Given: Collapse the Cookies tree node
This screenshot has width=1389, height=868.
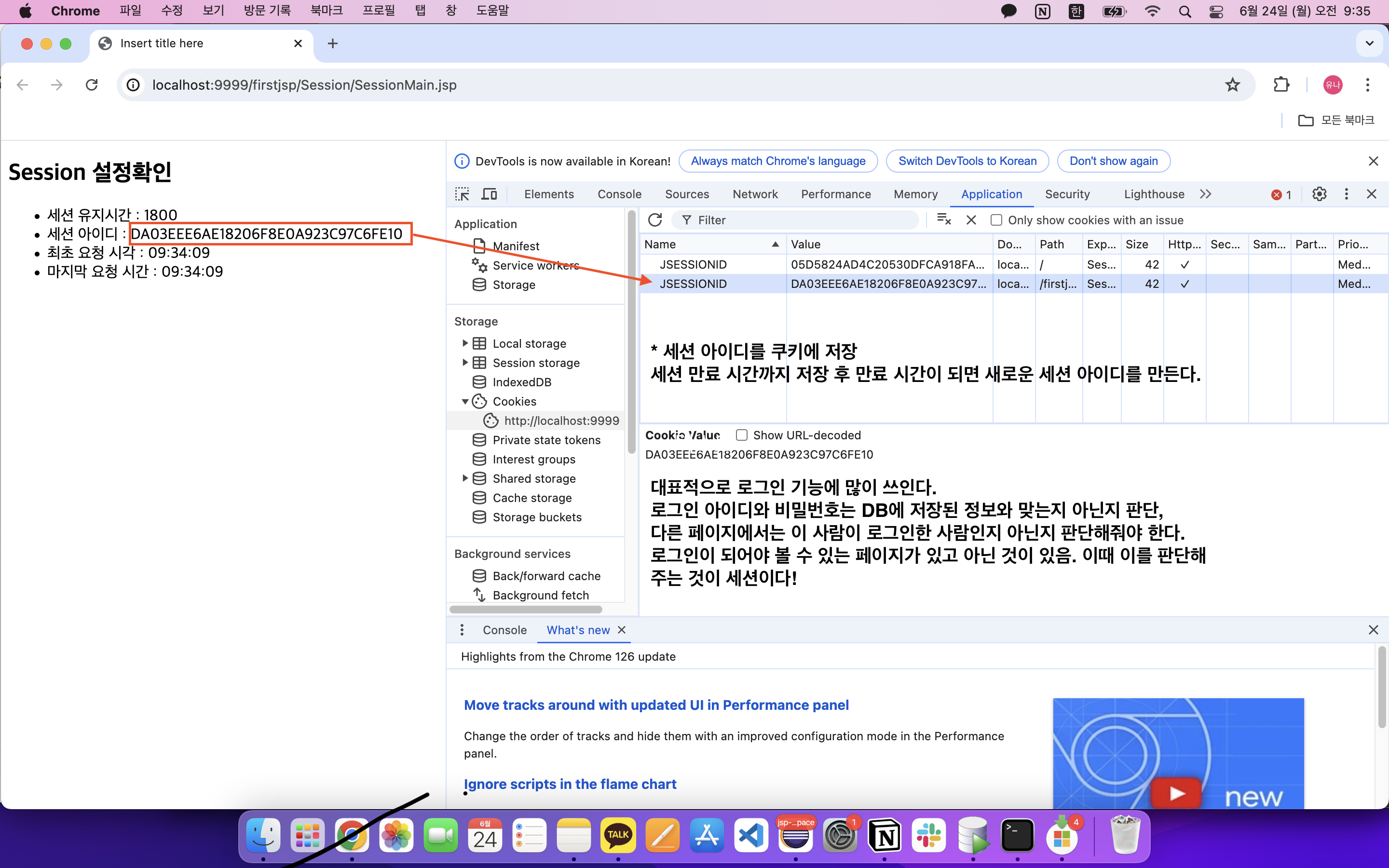Looking at the screenshot, I should 465,401.
